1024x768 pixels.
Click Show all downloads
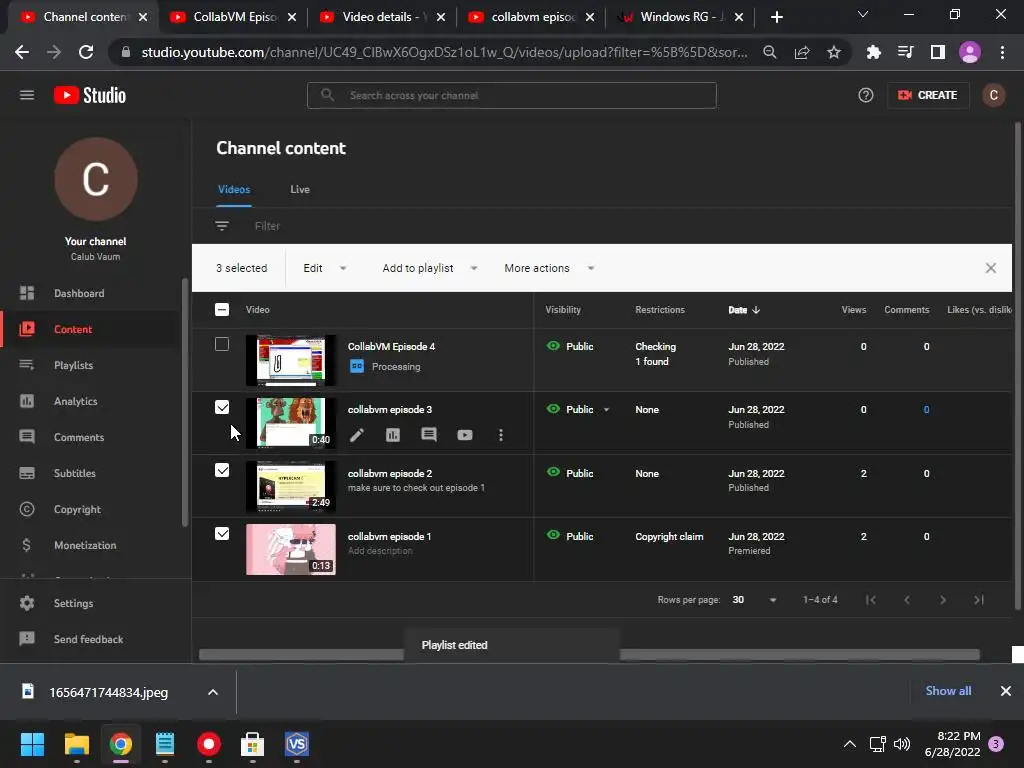948,690
